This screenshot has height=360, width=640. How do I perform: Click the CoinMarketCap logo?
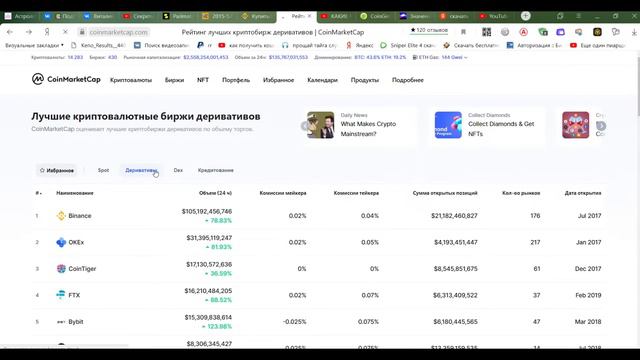[66, 79]
